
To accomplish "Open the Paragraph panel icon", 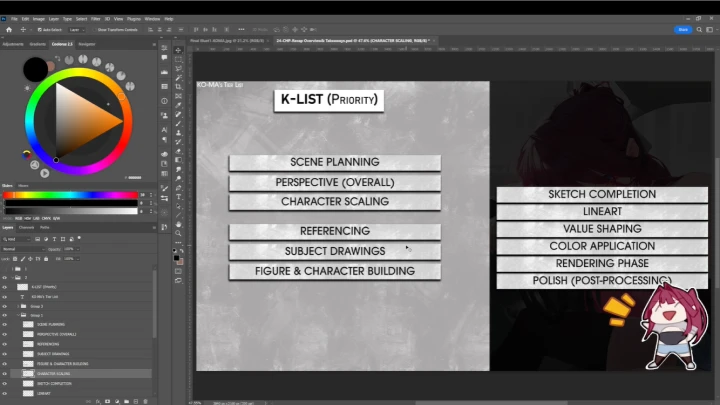I will (164, 140).
